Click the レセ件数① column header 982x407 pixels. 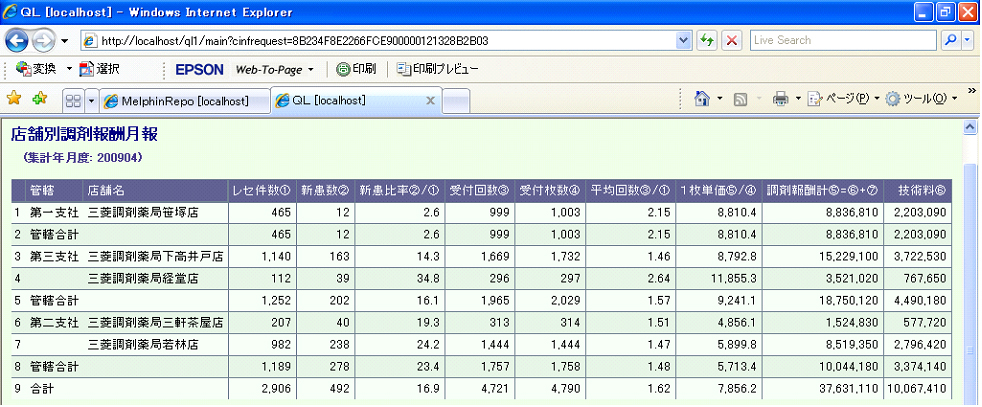pyautogui.click(x=261, y=190)
